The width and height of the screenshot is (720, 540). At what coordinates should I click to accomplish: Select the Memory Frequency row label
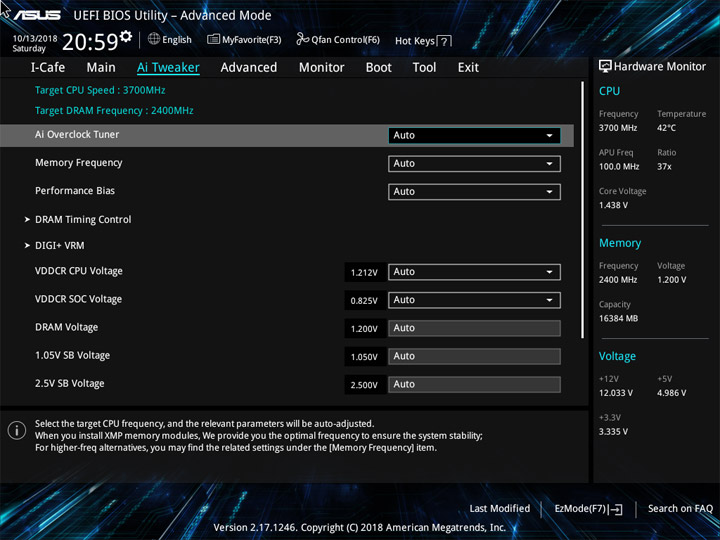pos(79,163)
